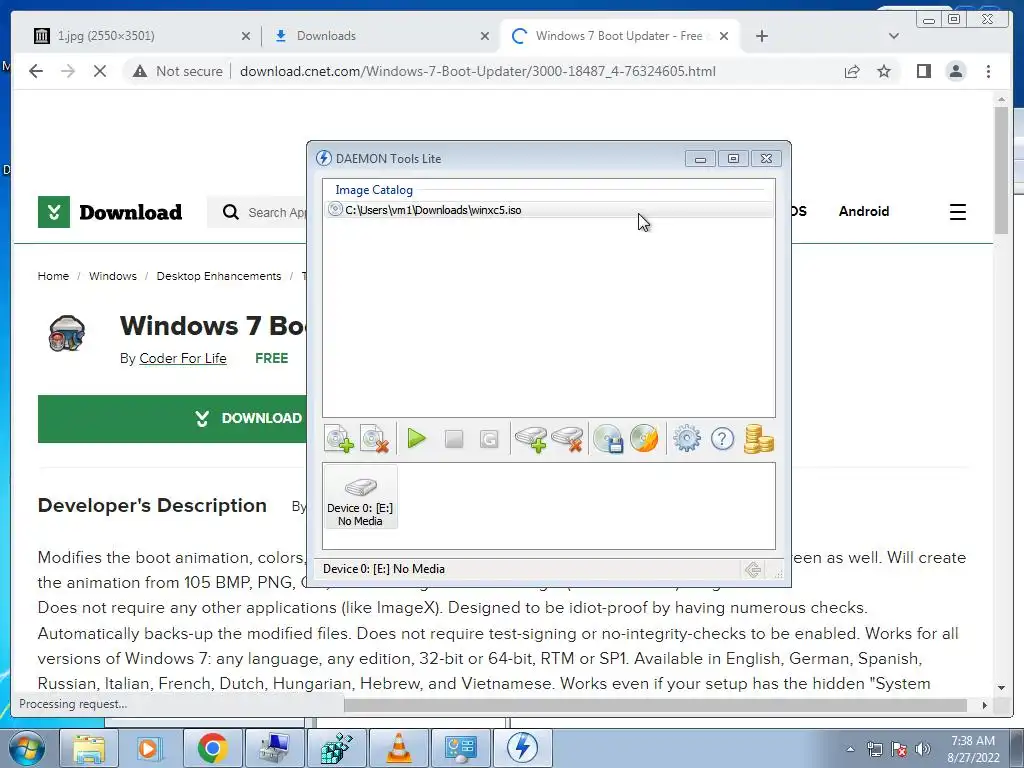
Task: Open DAEMON Tools Preferences gear
Action: coord(686,439)
